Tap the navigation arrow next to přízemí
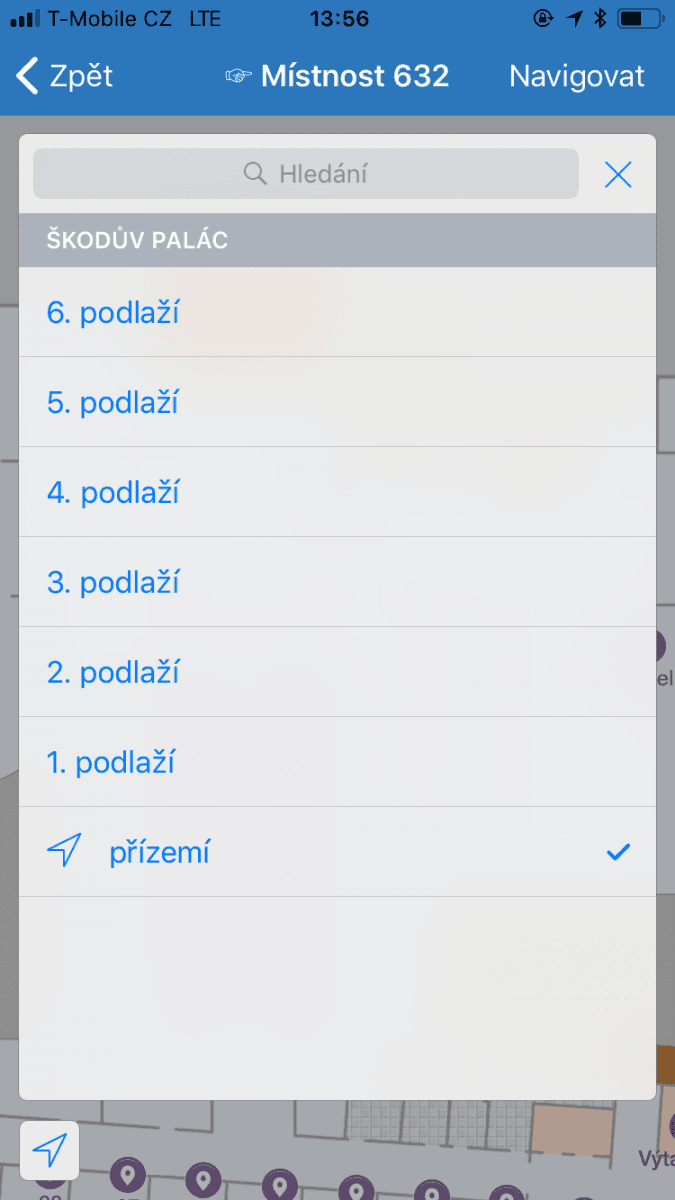 (x=63, y=851)
